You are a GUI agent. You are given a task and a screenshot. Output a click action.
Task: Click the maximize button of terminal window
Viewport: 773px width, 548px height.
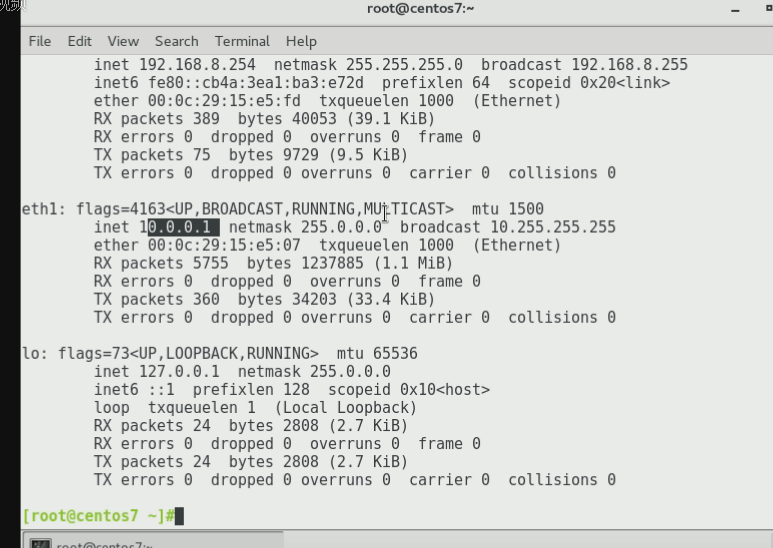point(769,8)
